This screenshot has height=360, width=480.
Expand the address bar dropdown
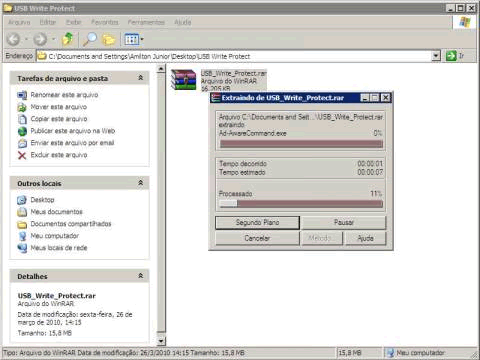click(436, 56)
